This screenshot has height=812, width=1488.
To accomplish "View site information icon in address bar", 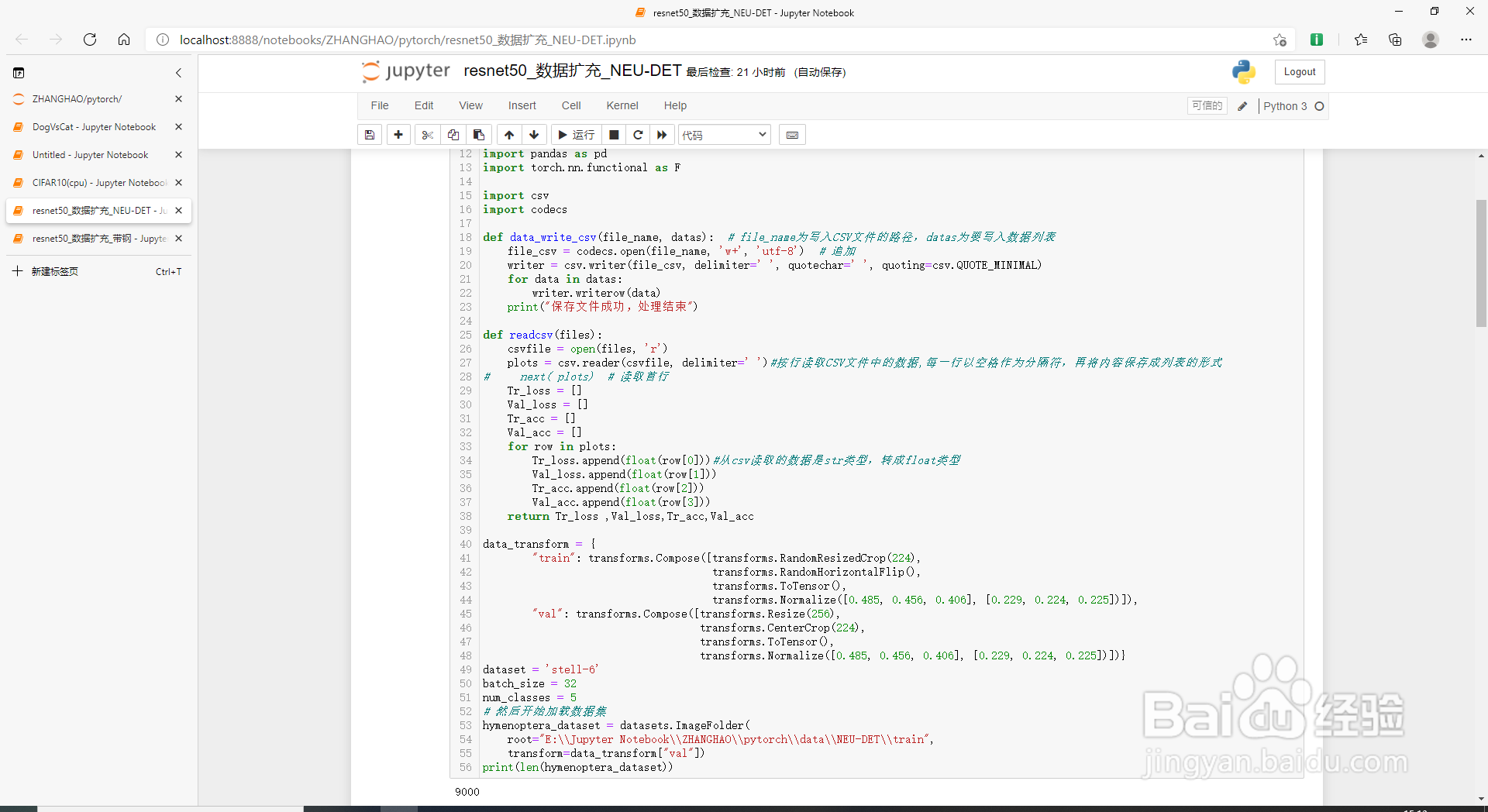I will point(163,40).
